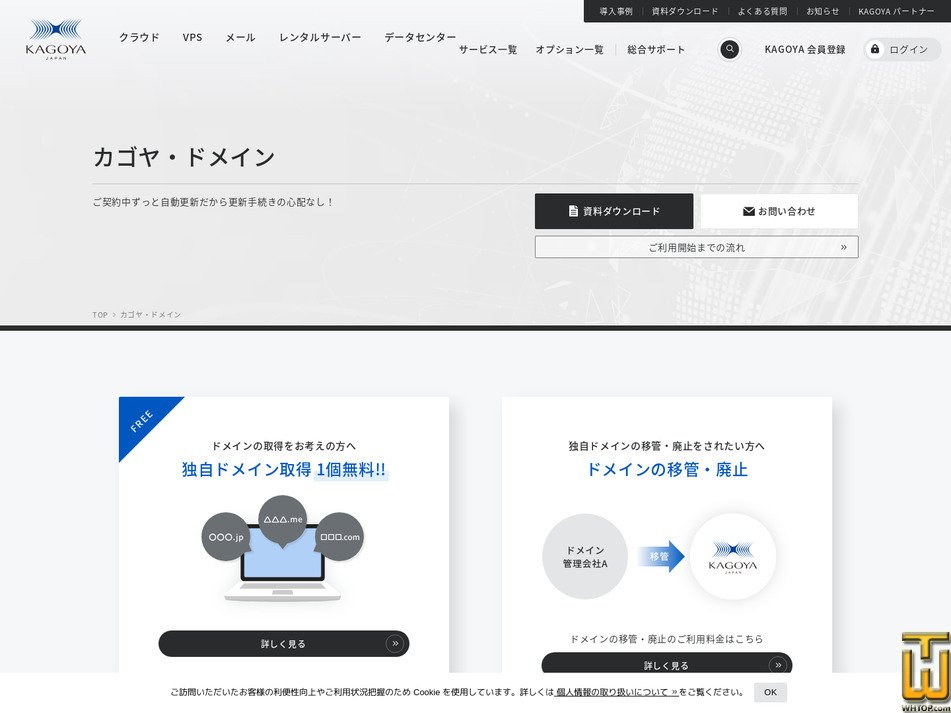The height and width of the screenshot is (713, 951).
Task: Open the メール menu
Action: 240,37
